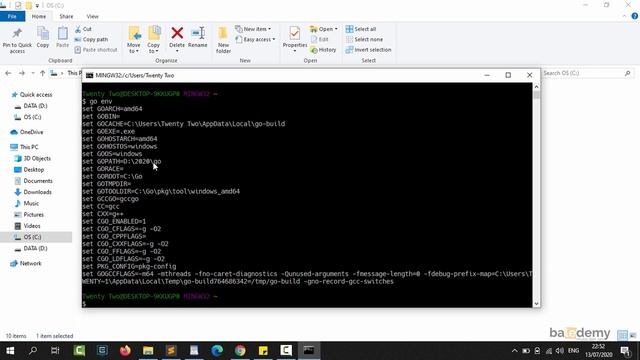Screen dimensions: 640x360
Task: Create a New folder
Action: point(223,40)
